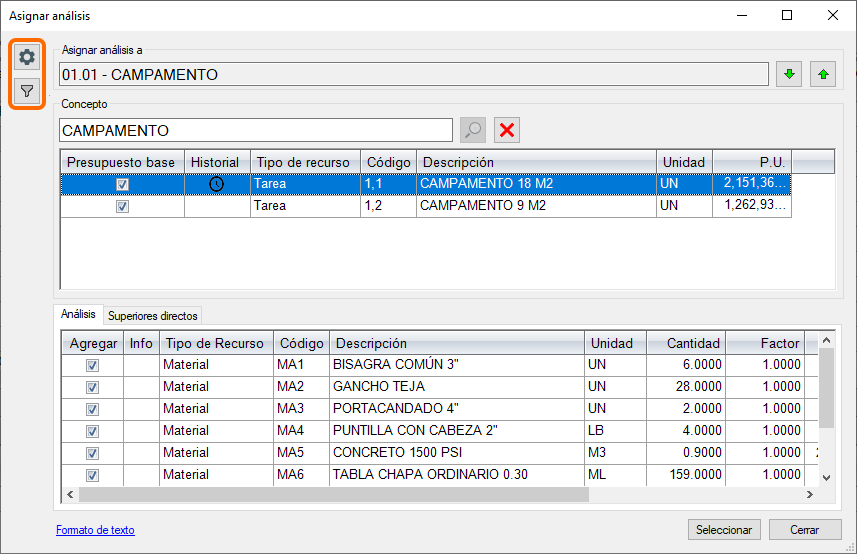Click price cell 1,262,93…
Image resolution: width=857 pixels, height=554 pixels.
click(x=752, y=206)
